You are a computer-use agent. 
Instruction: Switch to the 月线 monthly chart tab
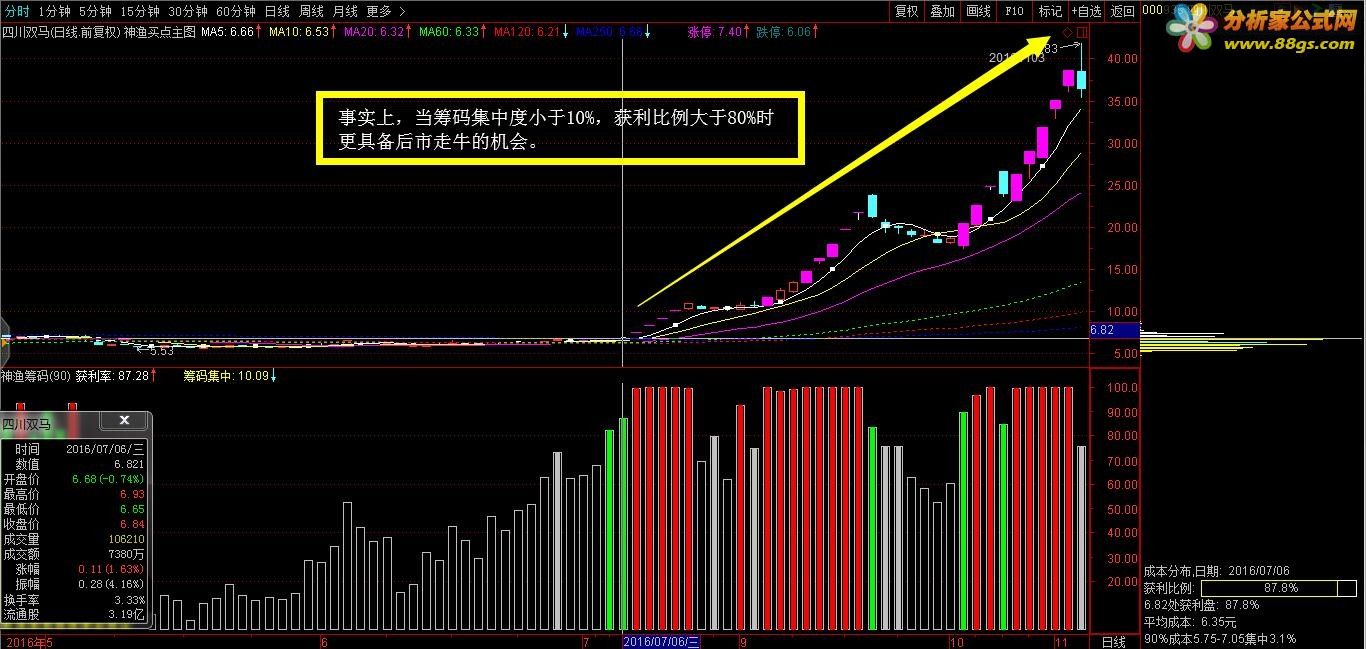point(345,11)
